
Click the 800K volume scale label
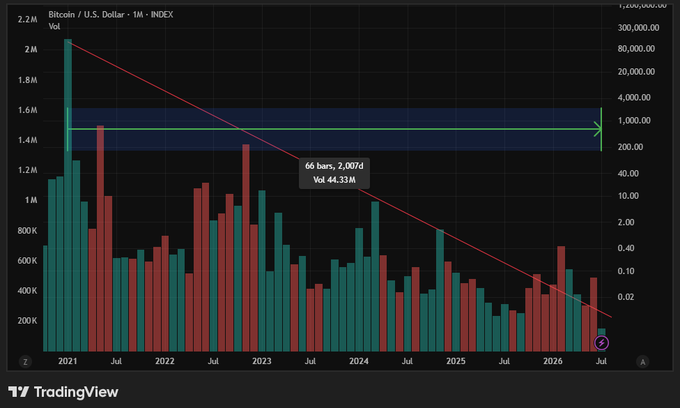27,231
